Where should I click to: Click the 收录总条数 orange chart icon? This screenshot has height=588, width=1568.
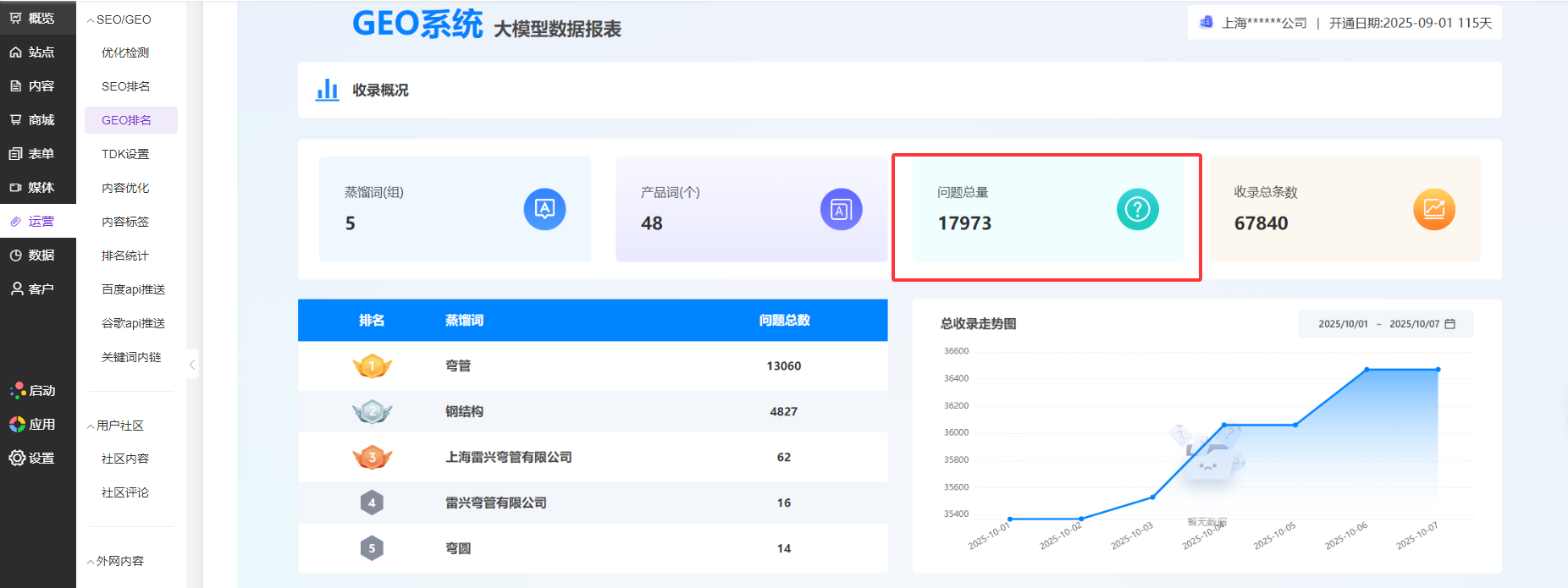tap(1433, 209)
